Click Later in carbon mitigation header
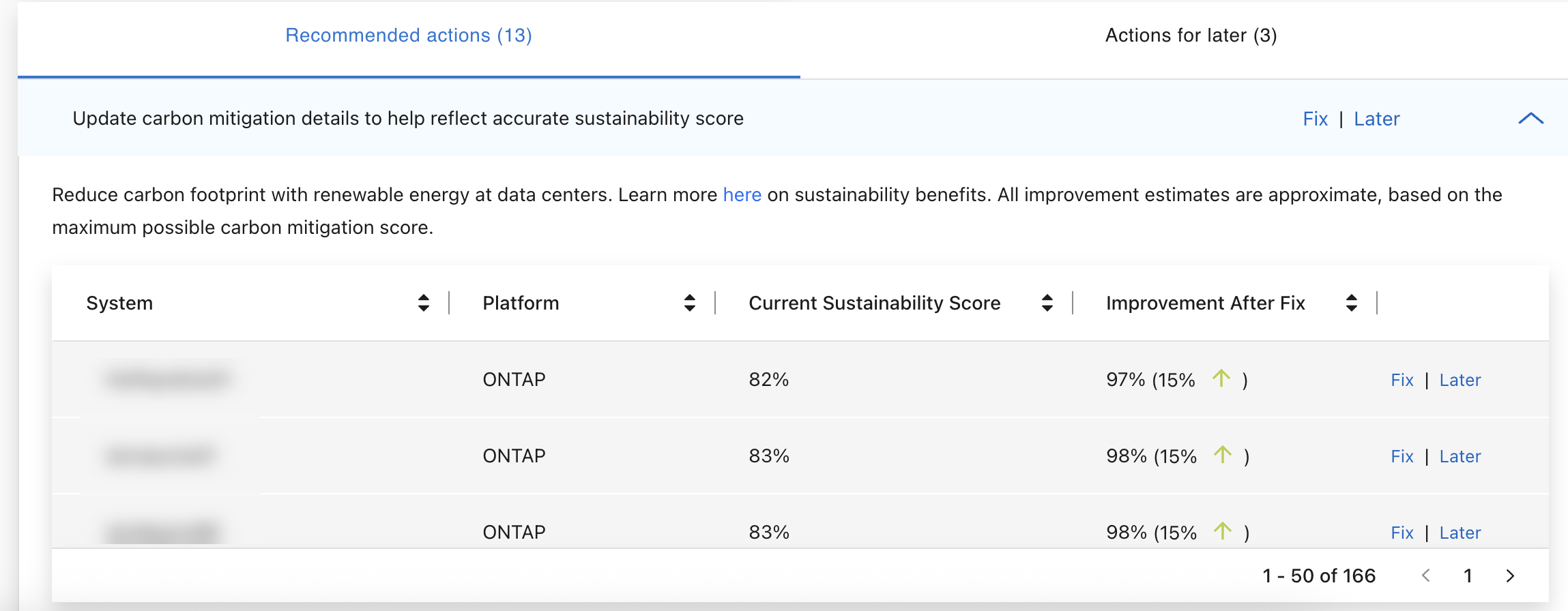This screenshot has width=1568, height=611. [x=1376, y=119]
